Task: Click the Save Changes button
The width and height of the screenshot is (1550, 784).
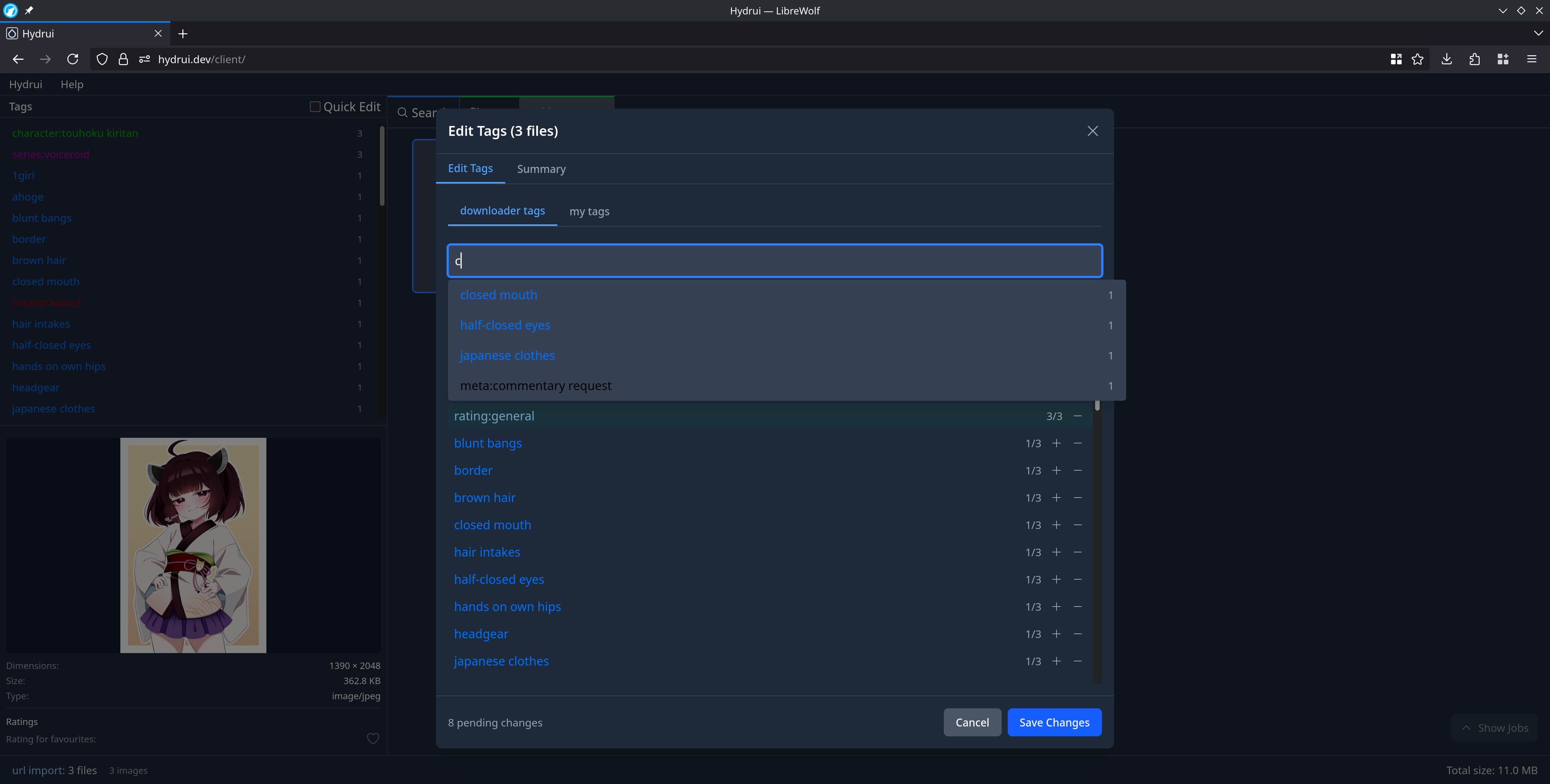Action: [x=1054, y=723]
